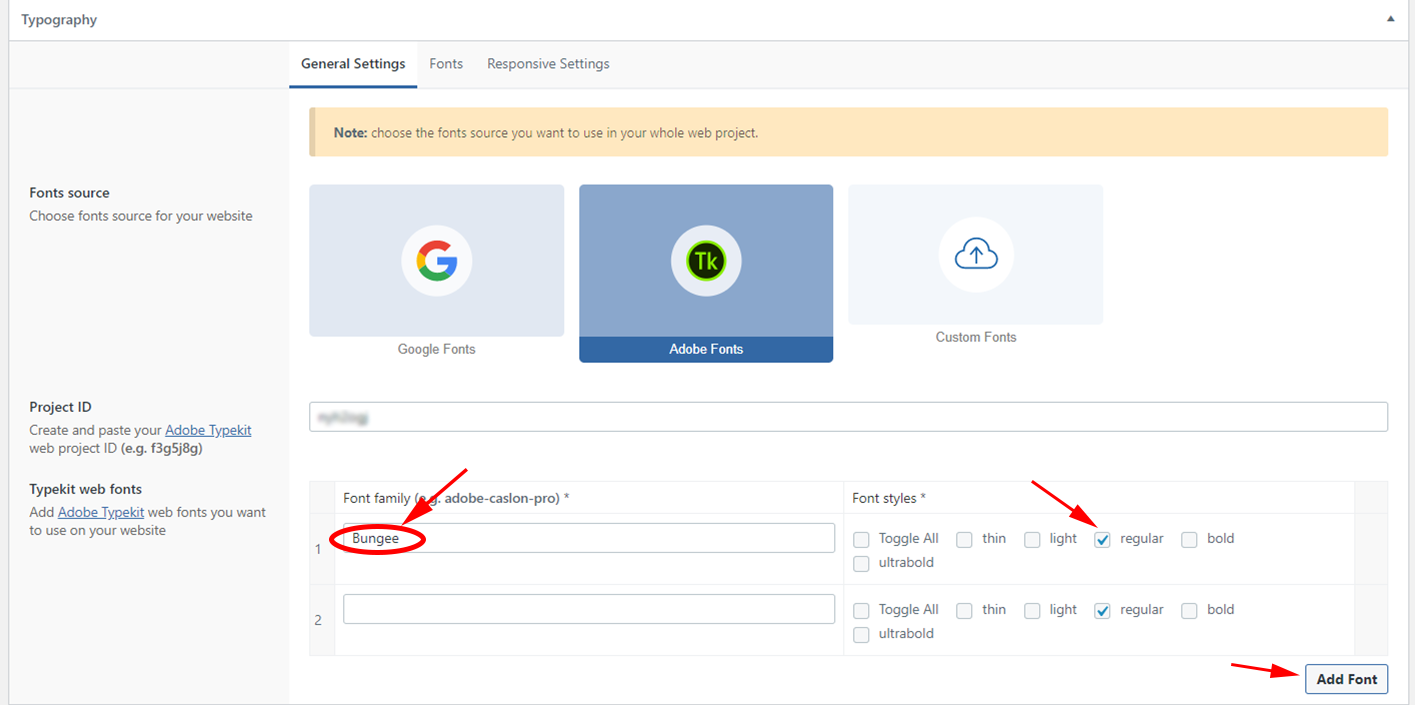Click the 'Fonts source' label
1415x705 pixels.
69,193
